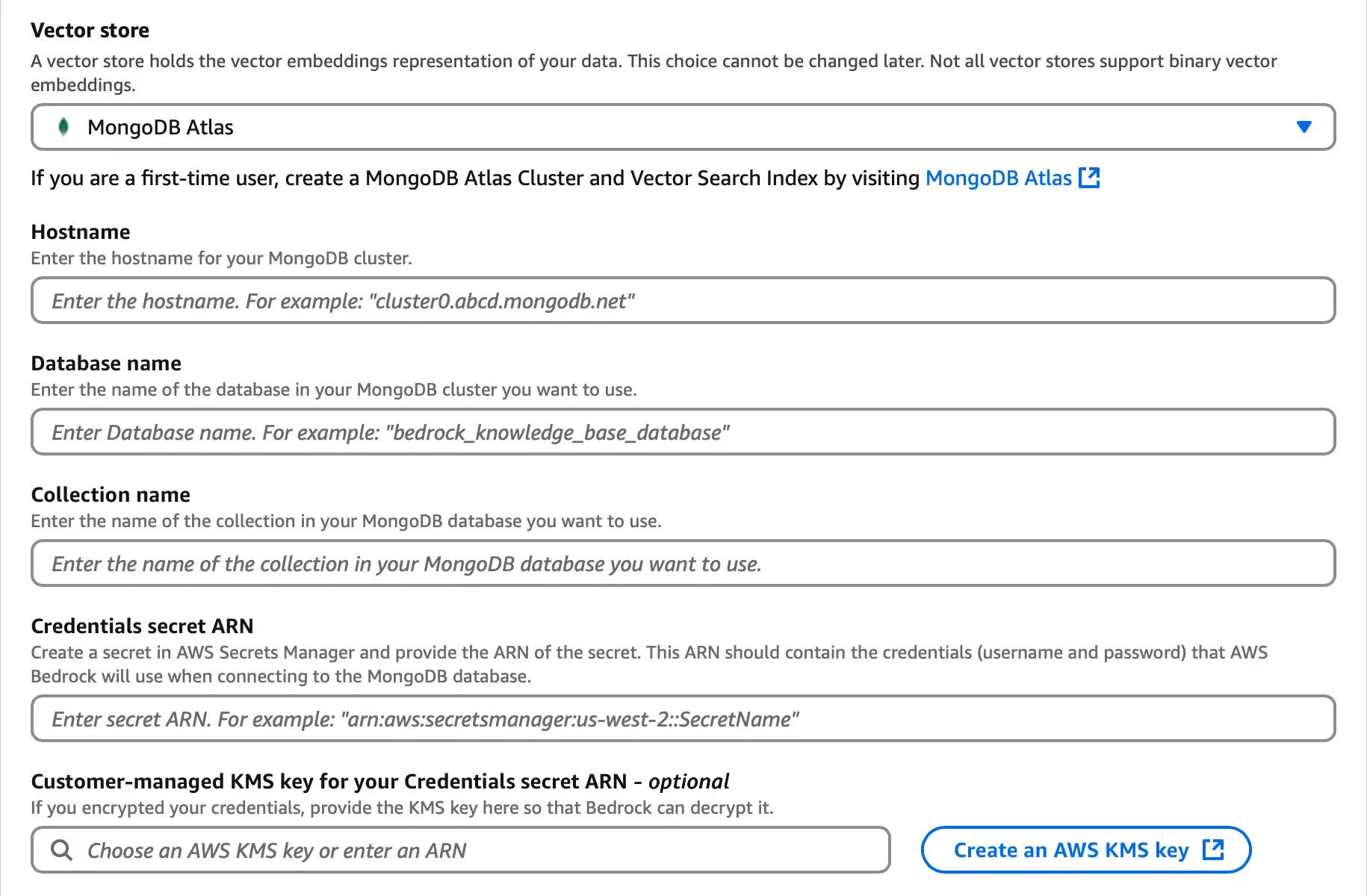
Task: Click the Database name input field
Action: click(x=683, y=432)
